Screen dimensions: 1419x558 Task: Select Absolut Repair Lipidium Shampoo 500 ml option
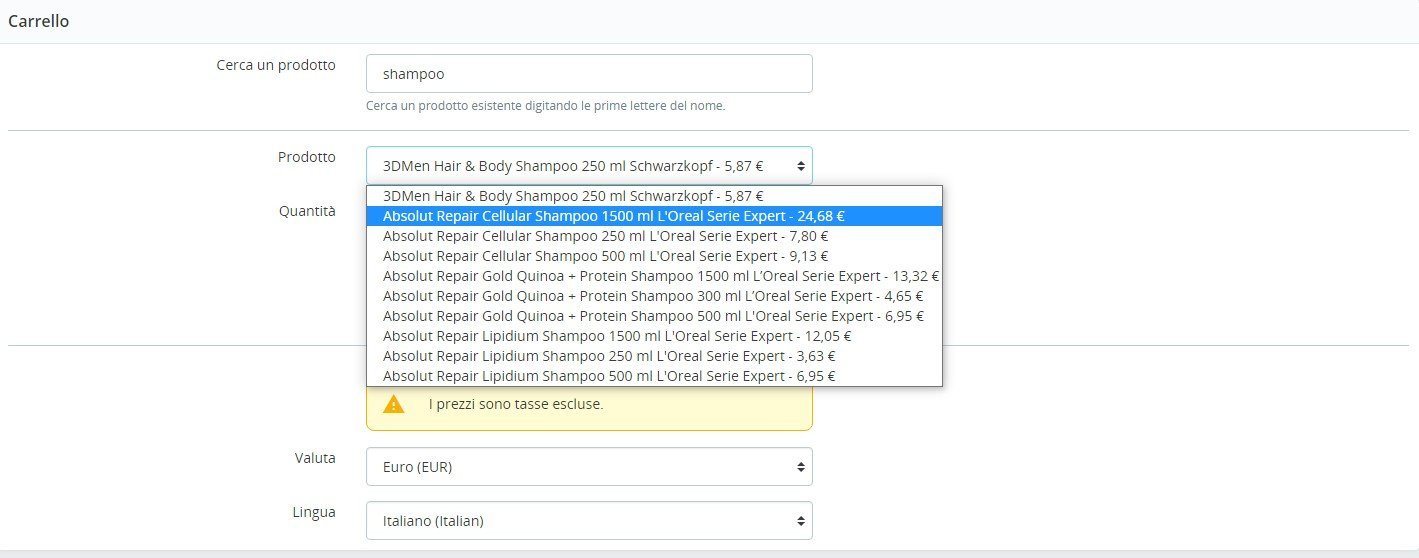[x=654, y=376]
